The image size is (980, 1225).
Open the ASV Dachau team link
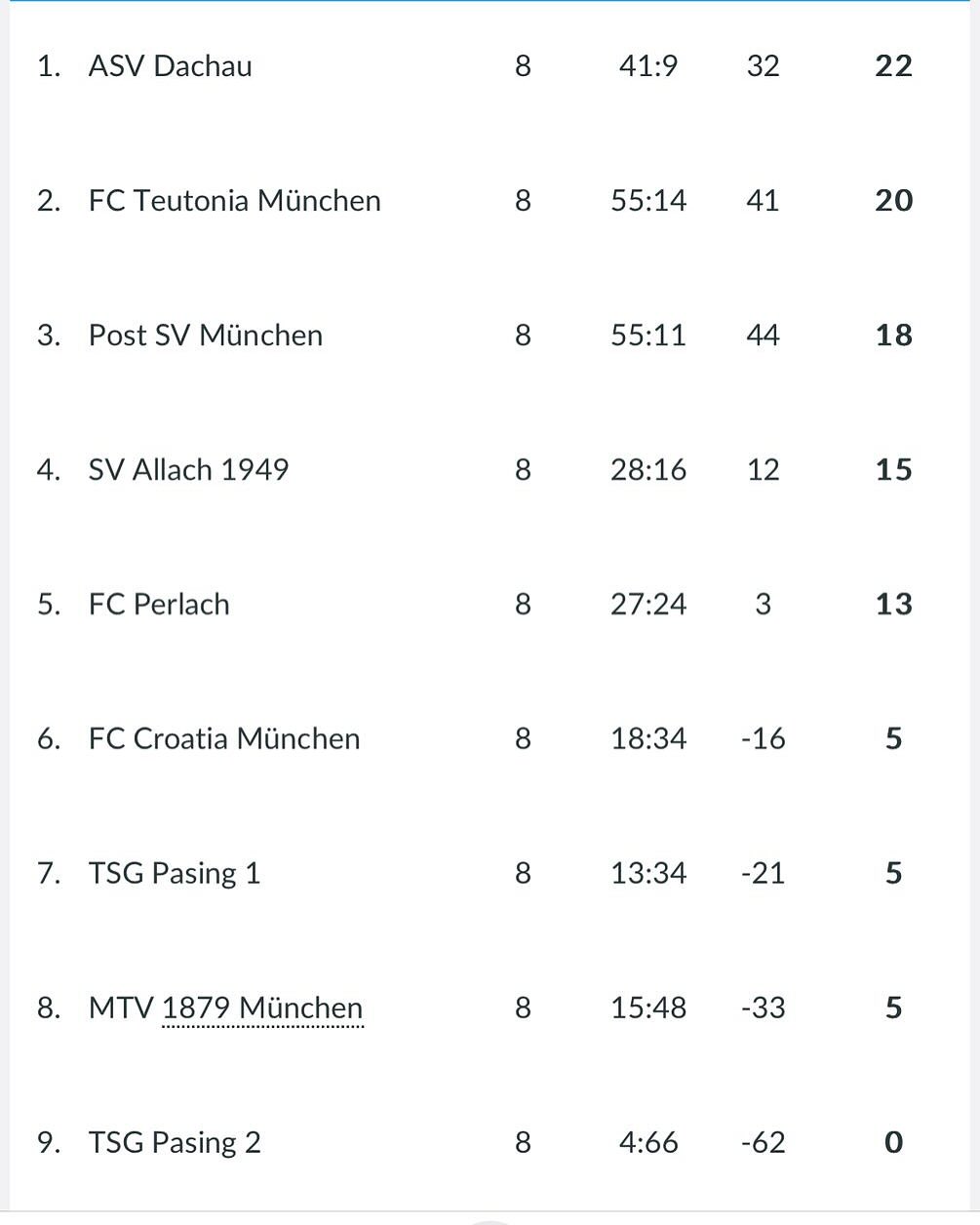(x=170, y=66)
